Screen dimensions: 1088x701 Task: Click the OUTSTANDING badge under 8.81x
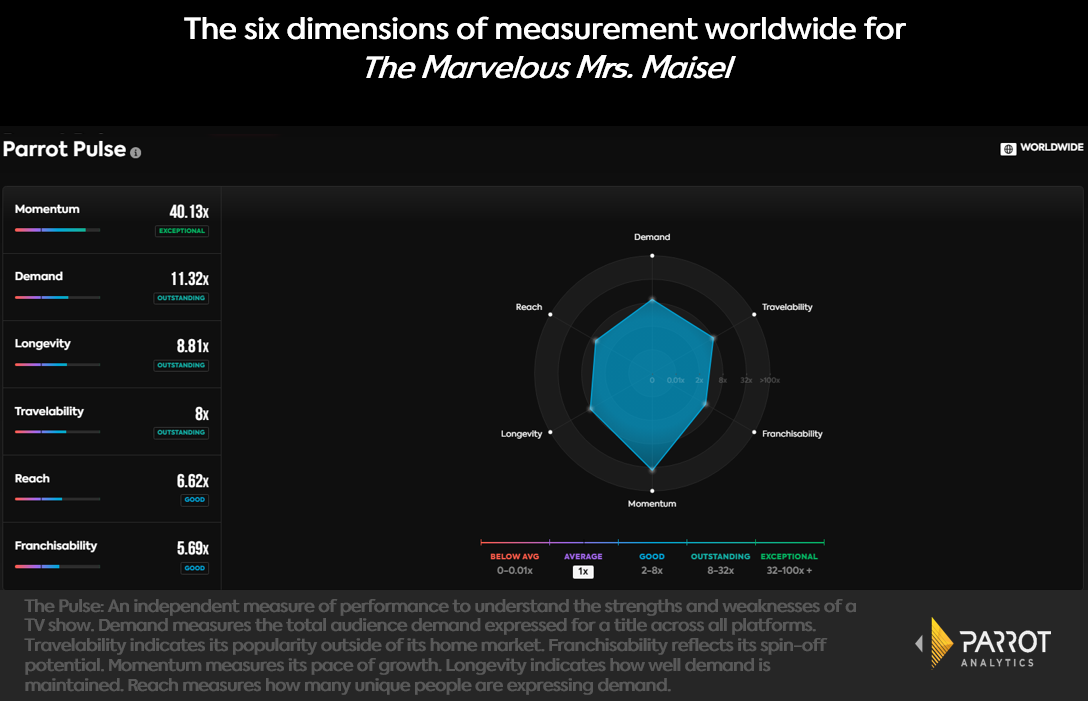pyautogui.click(x=181, y=366)
